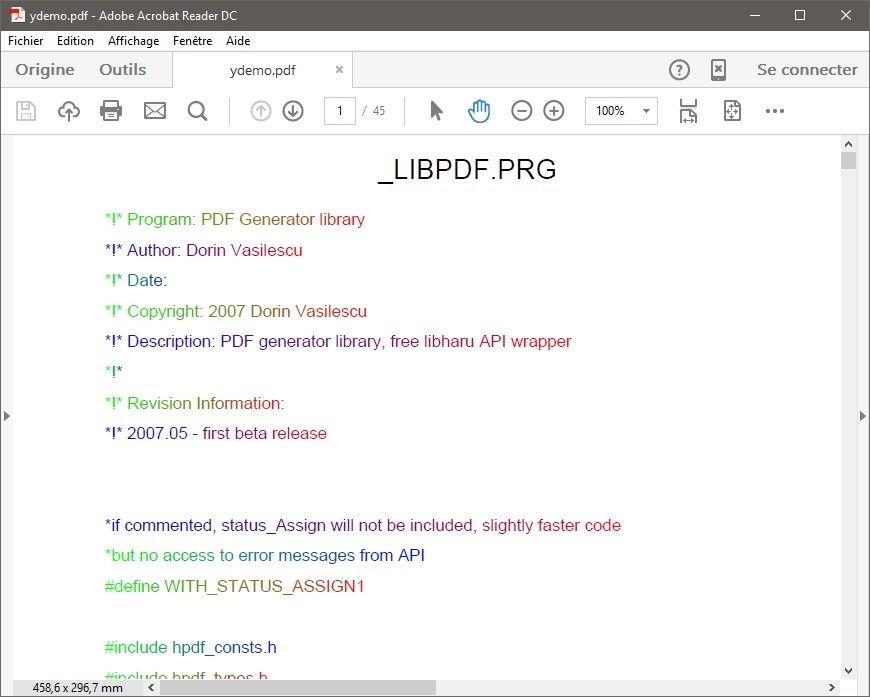This screenshot has height=697, width=870.
Task: Click the Date: line
Action: (x=136, y=281)
